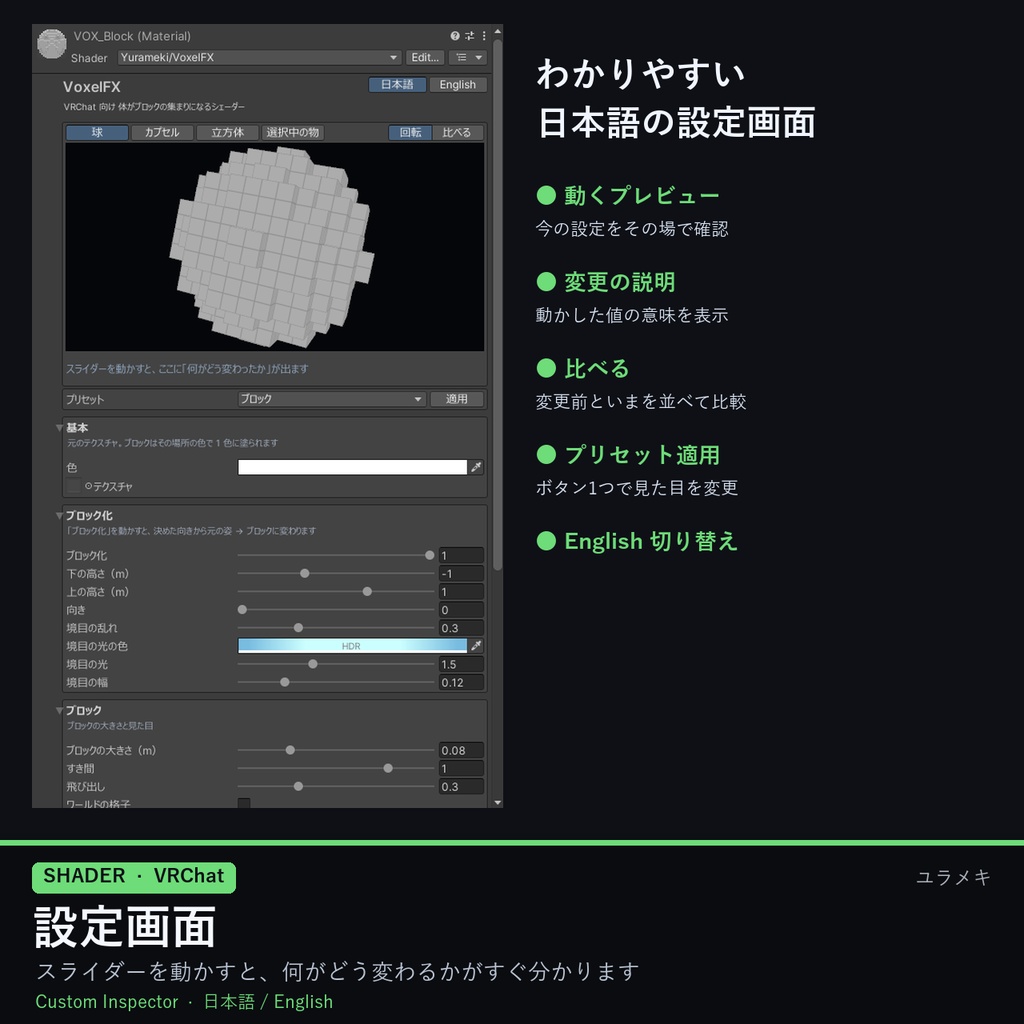Image resolution: width=1024 pixels, height=1024 pixels.
Task: Open the Shader Yurameki/VoxelFX dropdown
Action: click(x=259, y=57)
